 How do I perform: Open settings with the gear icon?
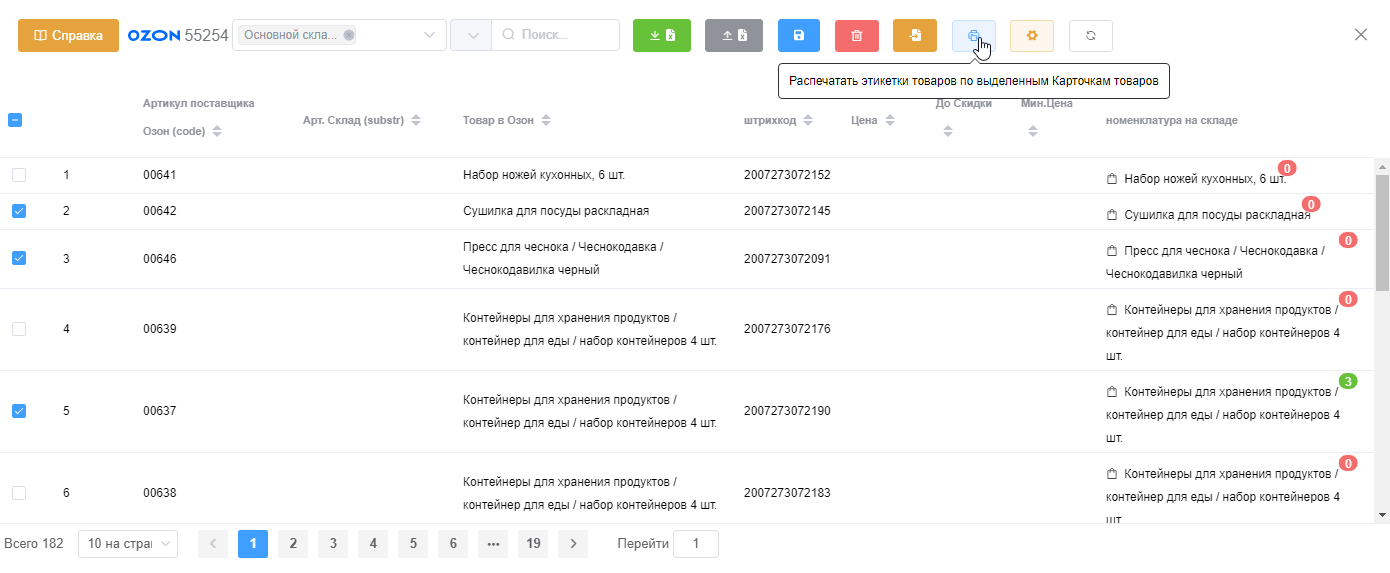[1031, 35]
